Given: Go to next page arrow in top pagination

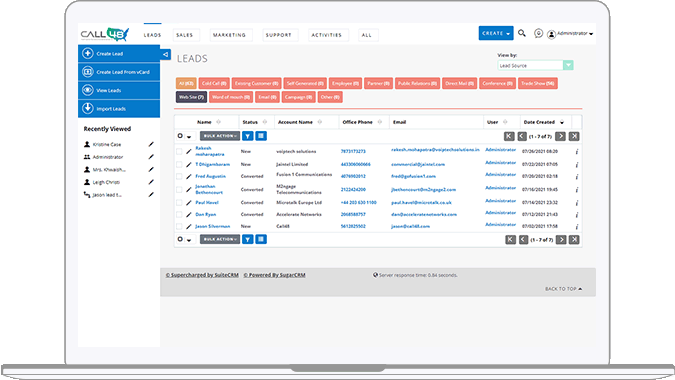Looking at the screenshot, I should [x=560, y=136].
